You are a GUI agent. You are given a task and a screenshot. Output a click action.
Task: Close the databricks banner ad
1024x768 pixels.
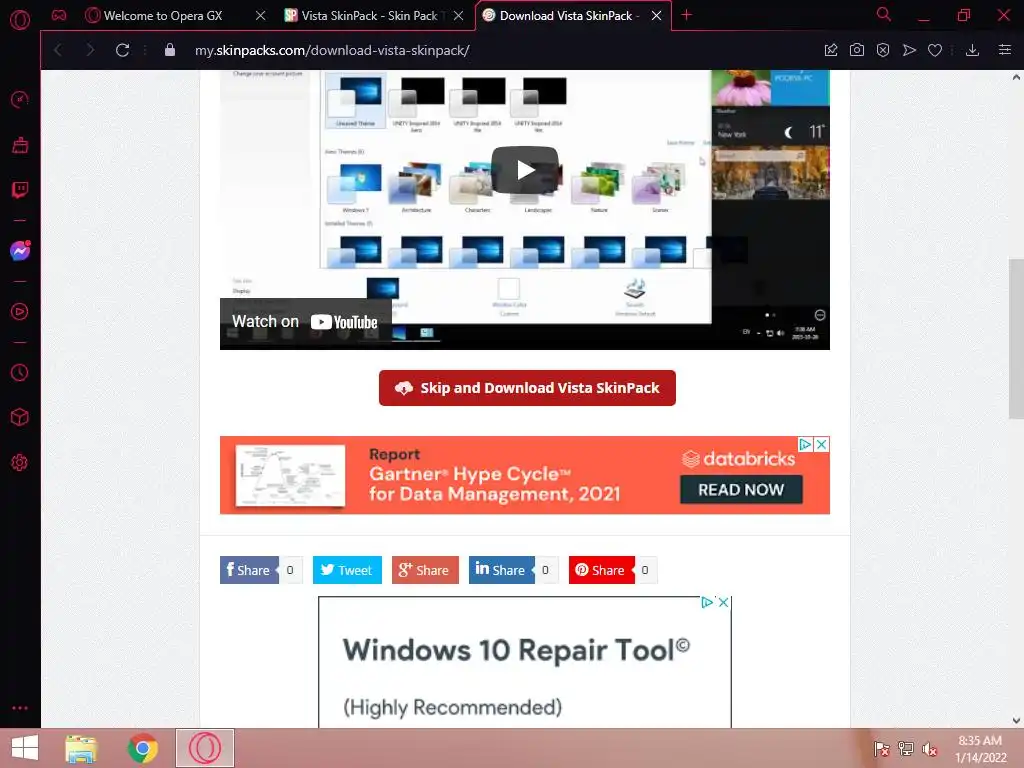click(822, 445)
